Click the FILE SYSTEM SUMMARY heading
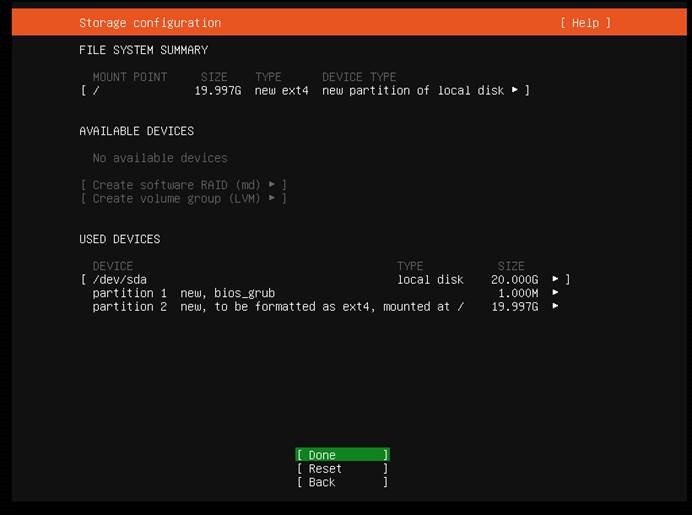This screenshot has width=692, height=515. tap(143, 50)
